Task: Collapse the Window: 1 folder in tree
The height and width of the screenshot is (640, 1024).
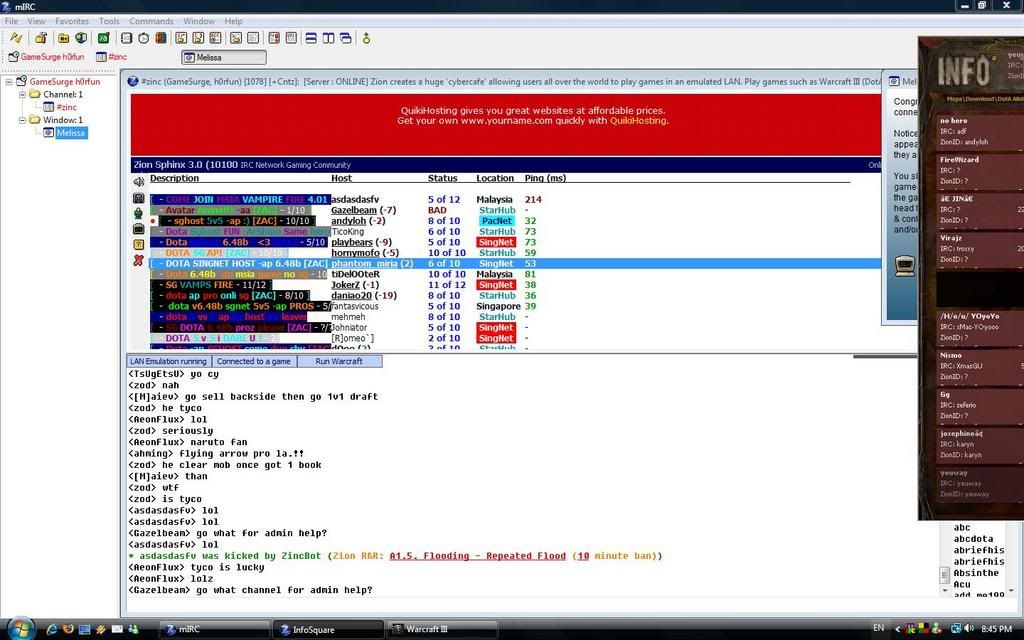Action: pyautogui.click(x=22, y=120)
